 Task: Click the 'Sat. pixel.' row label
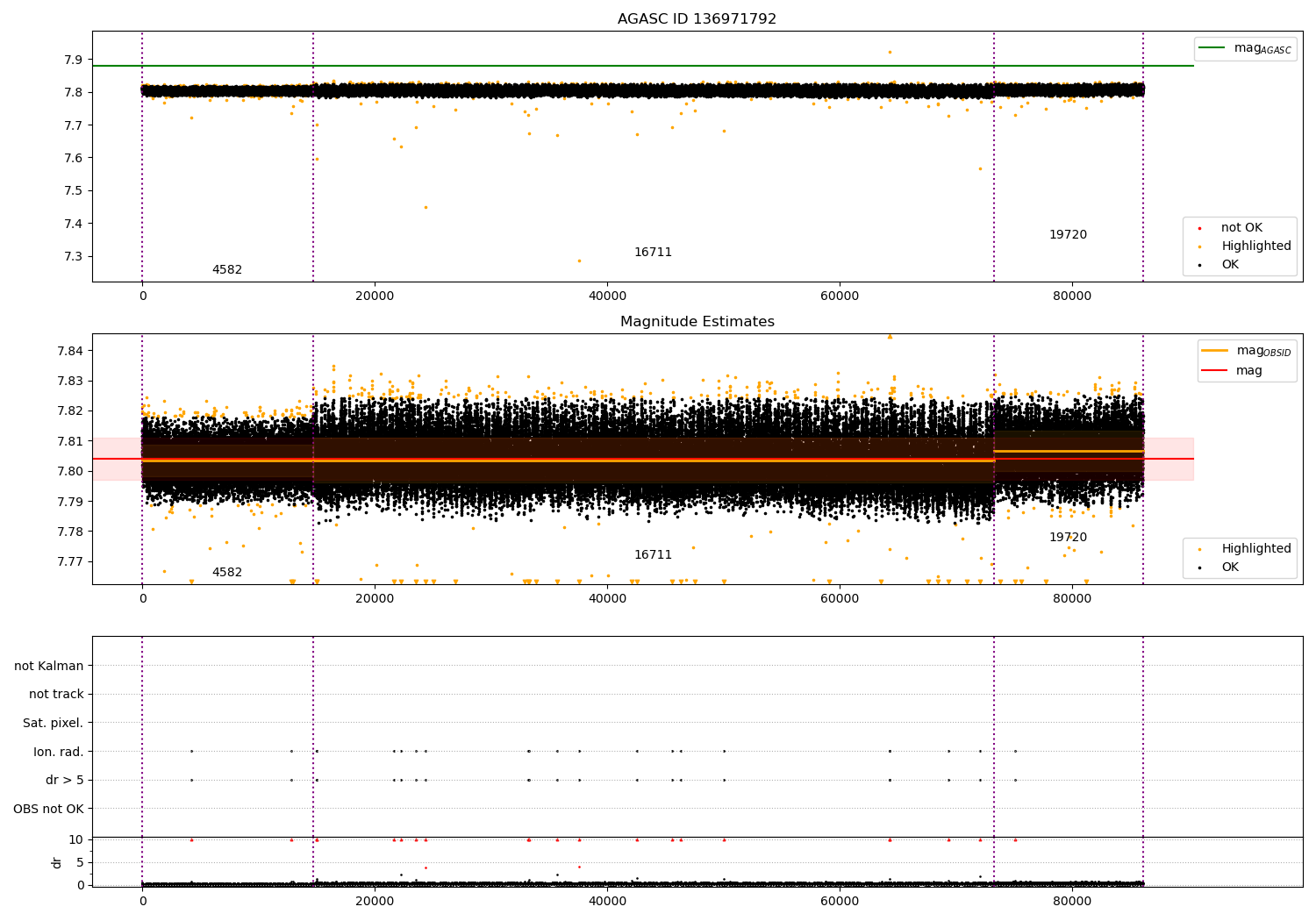click(x=54, y=724)
